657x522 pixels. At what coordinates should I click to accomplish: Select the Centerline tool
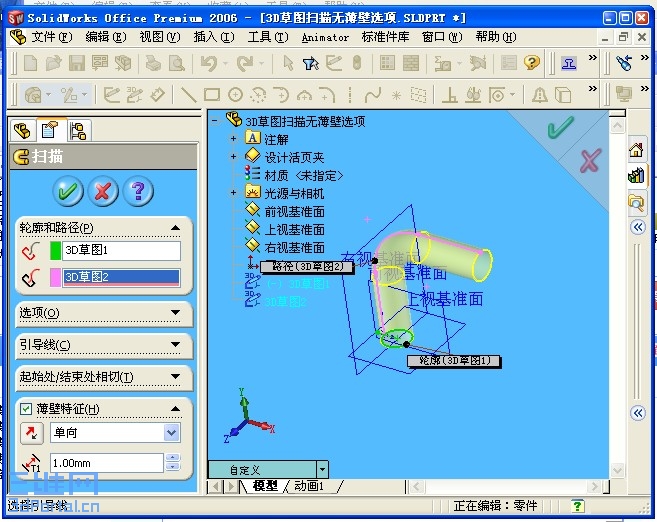point(350,95)
